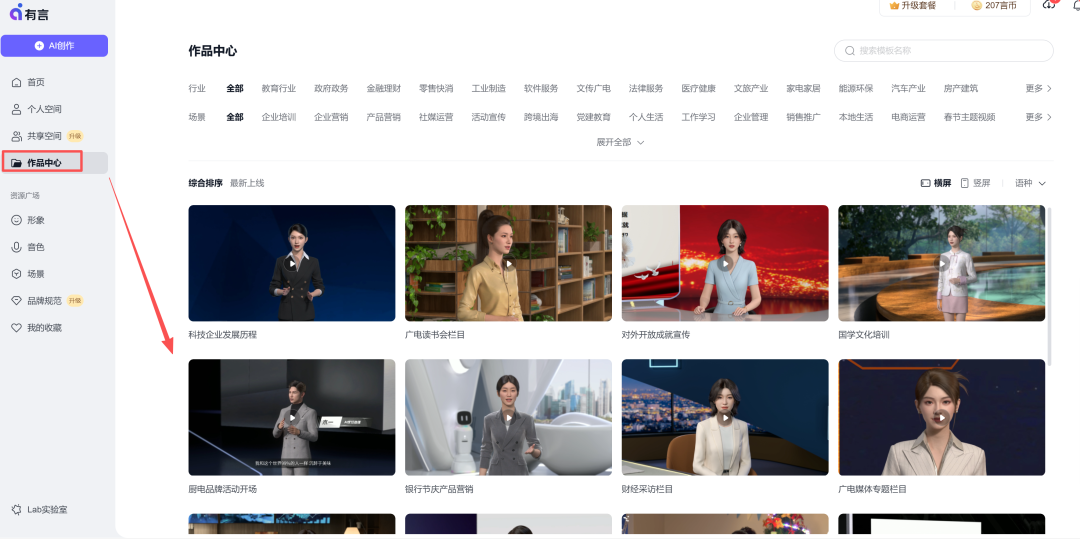The height and width of the screenshot is (539, 1080).
Task: Click the vertical scrollbar of template list
Action: (1050, 286)
